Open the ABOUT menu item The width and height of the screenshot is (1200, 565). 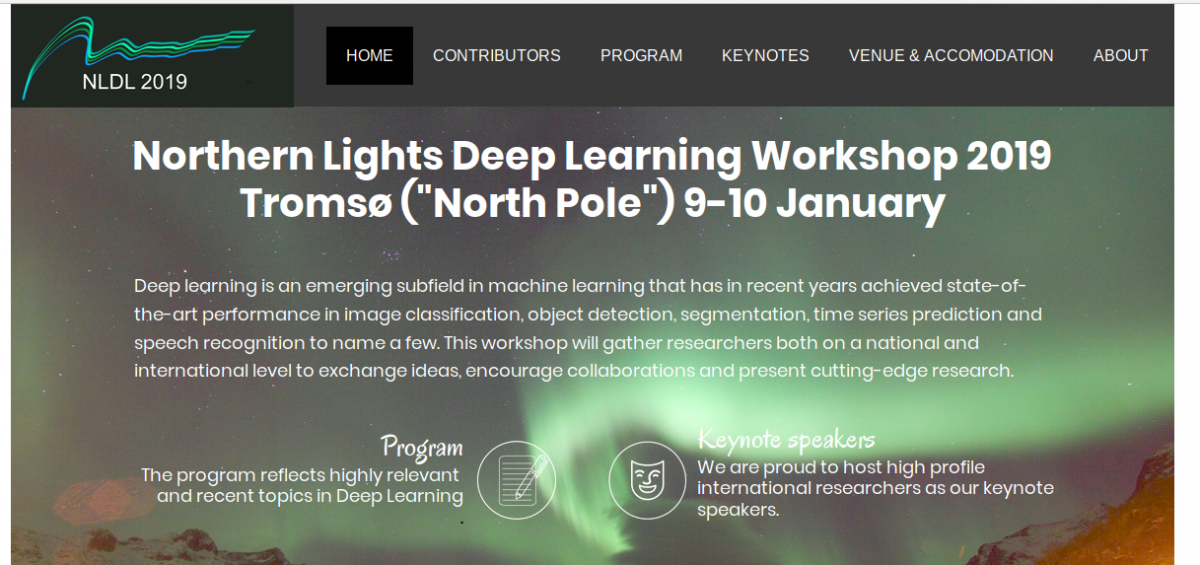click(x=1120, y=56)
